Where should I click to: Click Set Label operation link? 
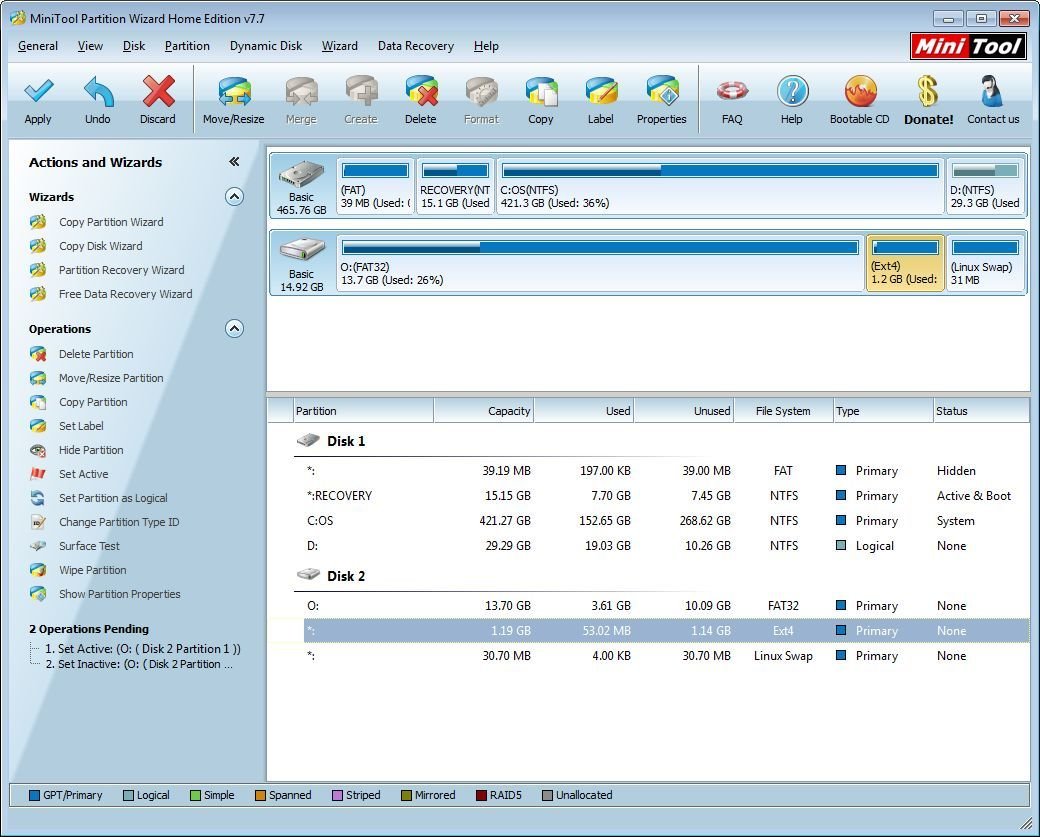click(x=81, y=426)
